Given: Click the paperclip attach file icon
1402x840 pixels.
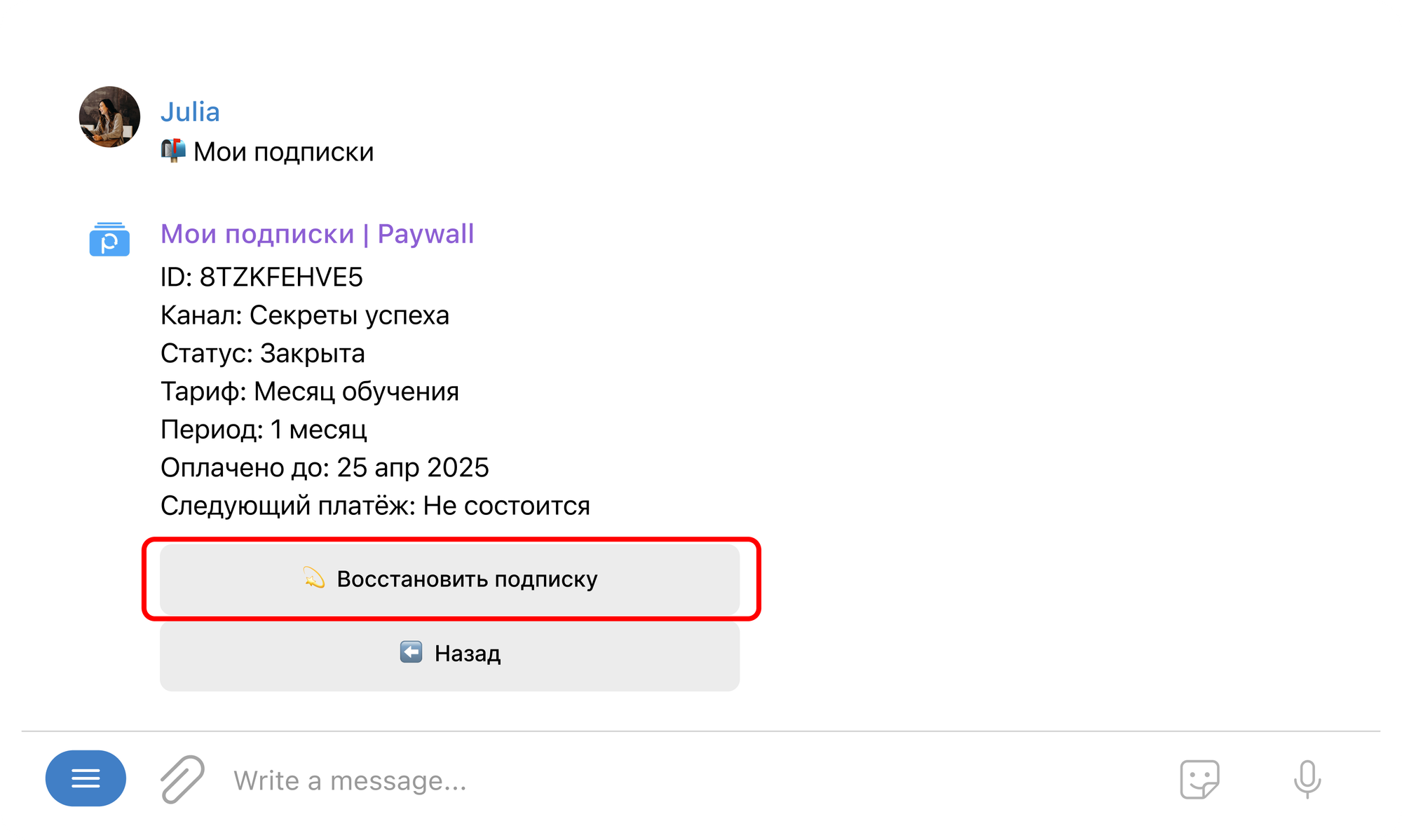Looking at the screenshot, I should (x=182, y=779).
